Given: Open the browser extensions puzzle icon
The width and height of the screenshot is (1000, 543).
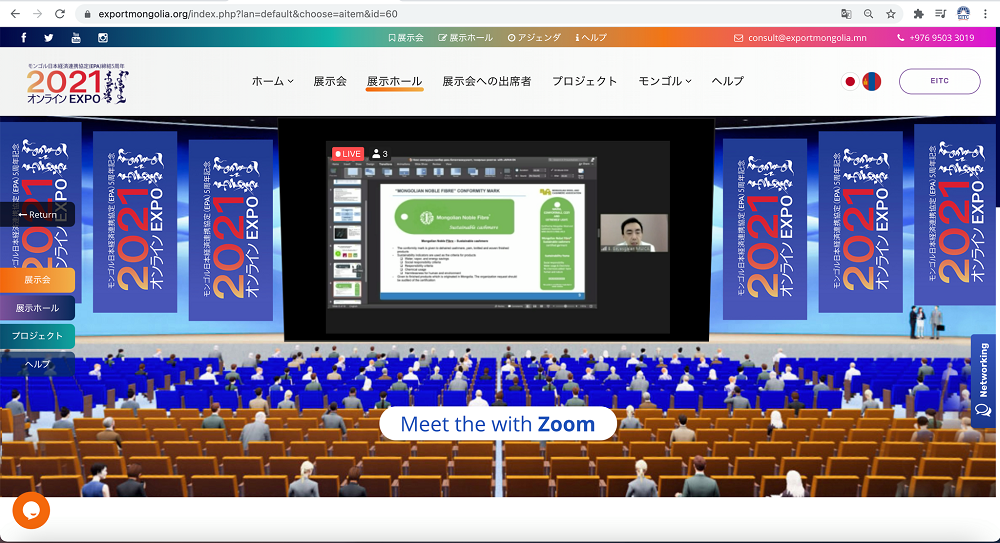Looking at the screenshot, I should [918, 14].
